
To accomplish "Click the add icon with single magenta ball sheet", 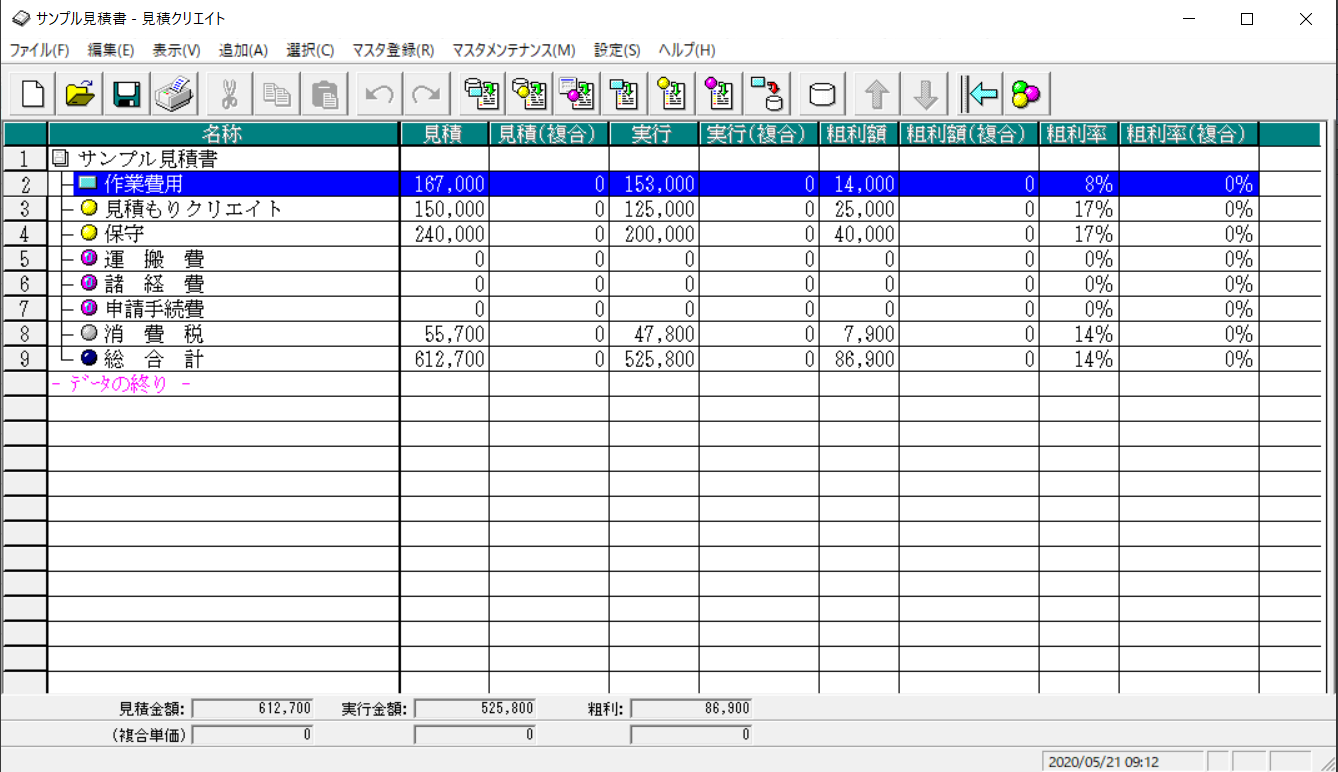I will (720, 95).
